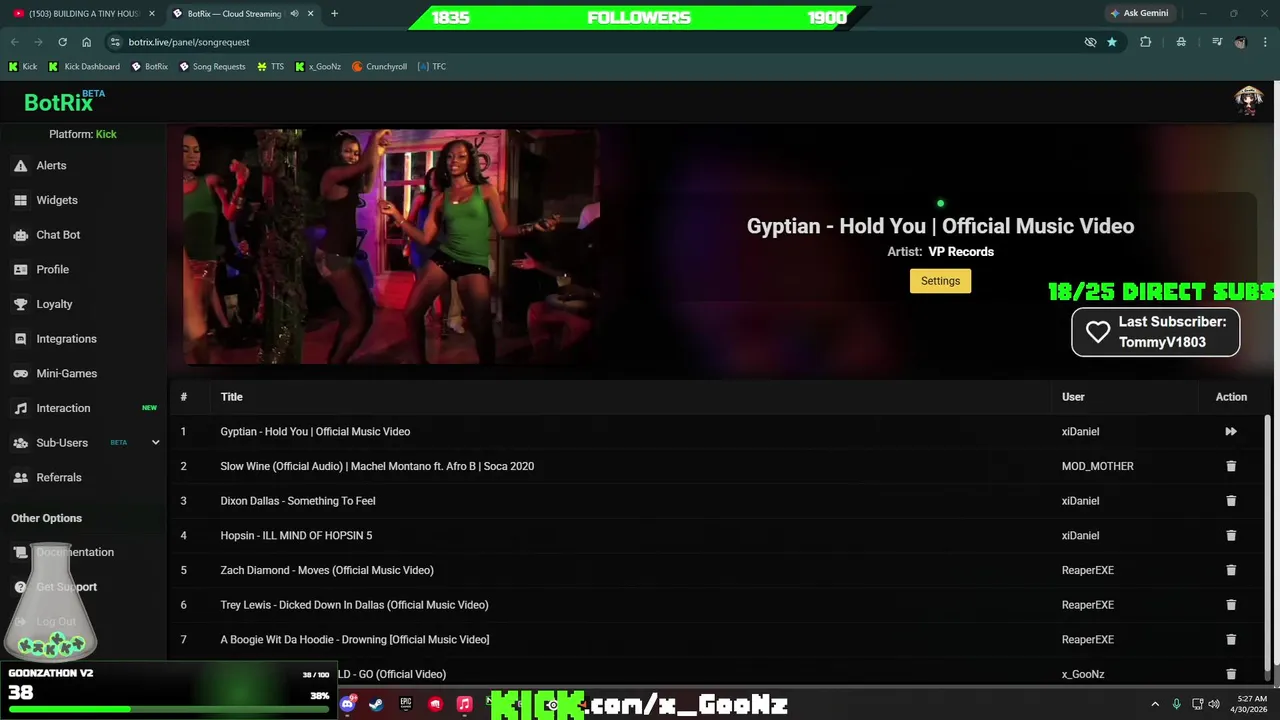Skip the currently playing Gyptian song
Image resolution: width=1280 pixels, height=720 pixels.
[1231, 432]
